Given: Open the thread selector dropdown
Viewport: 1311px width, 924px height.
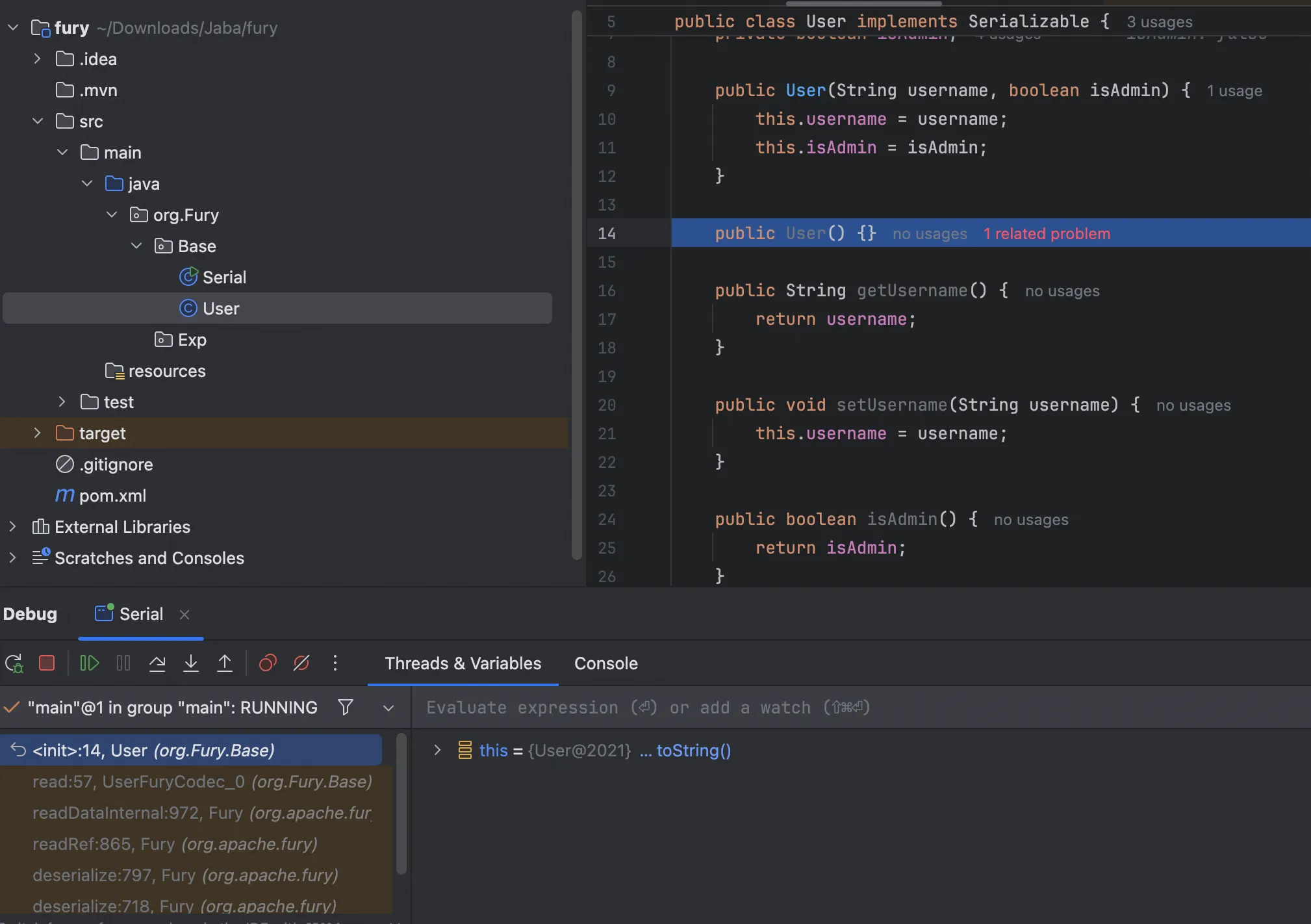Looking at the screenshot, I should point(388,708).
